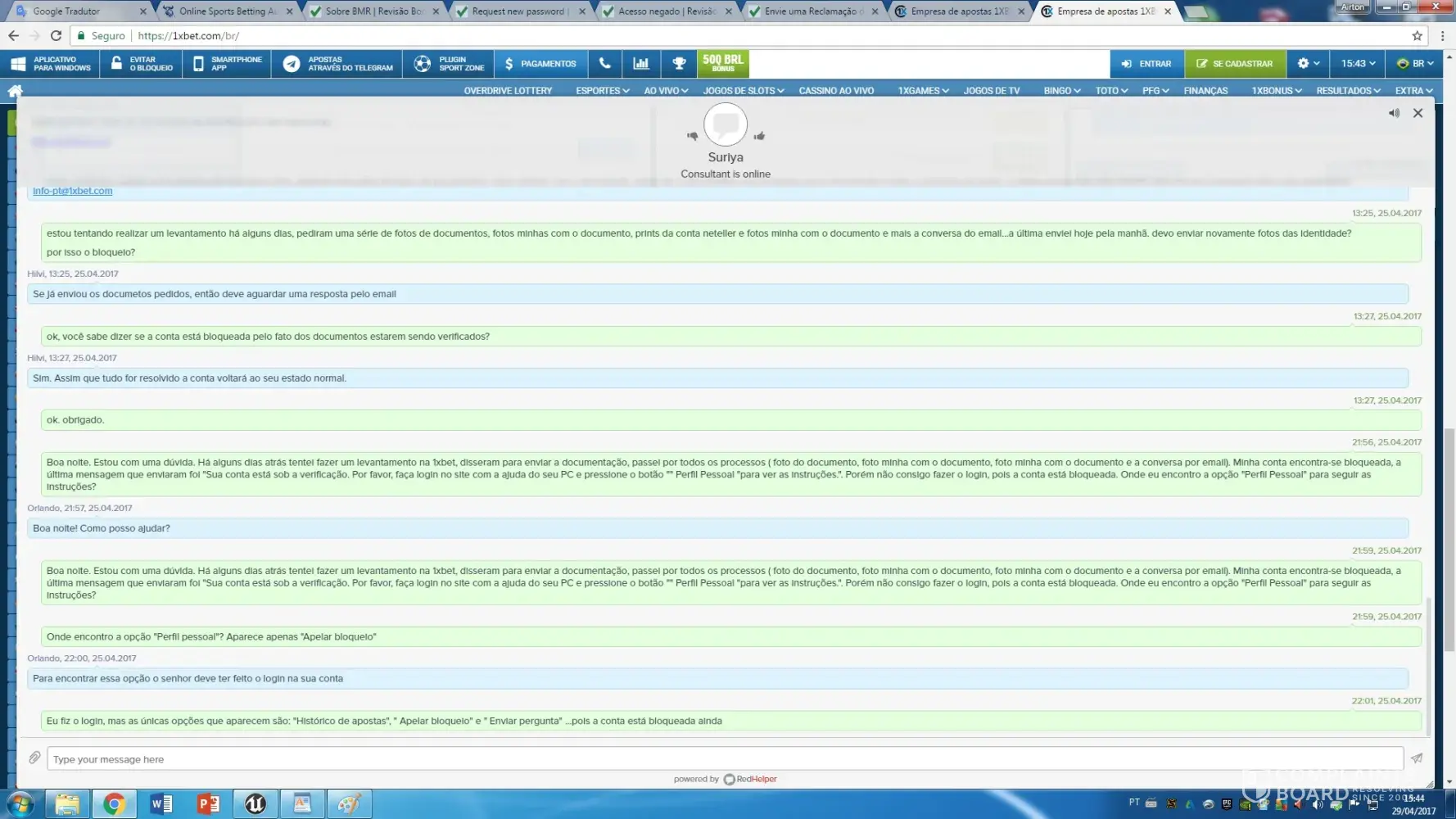Click the chat vertical scrollbar
This screenshot has width=1456, height=819.
[x=1429, y=666]
